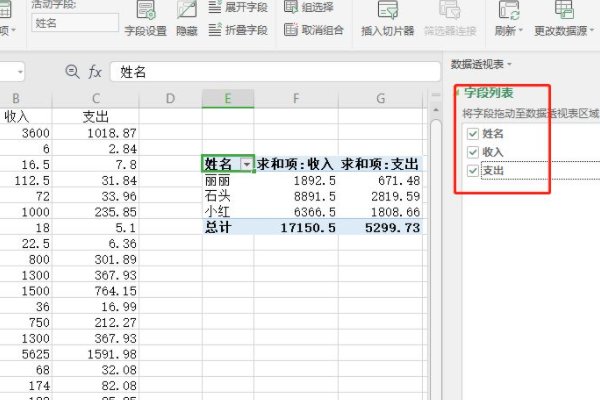600x400 pixels.
Task: Open Change Data Source (更改数据源)
Action: [564, 19]
